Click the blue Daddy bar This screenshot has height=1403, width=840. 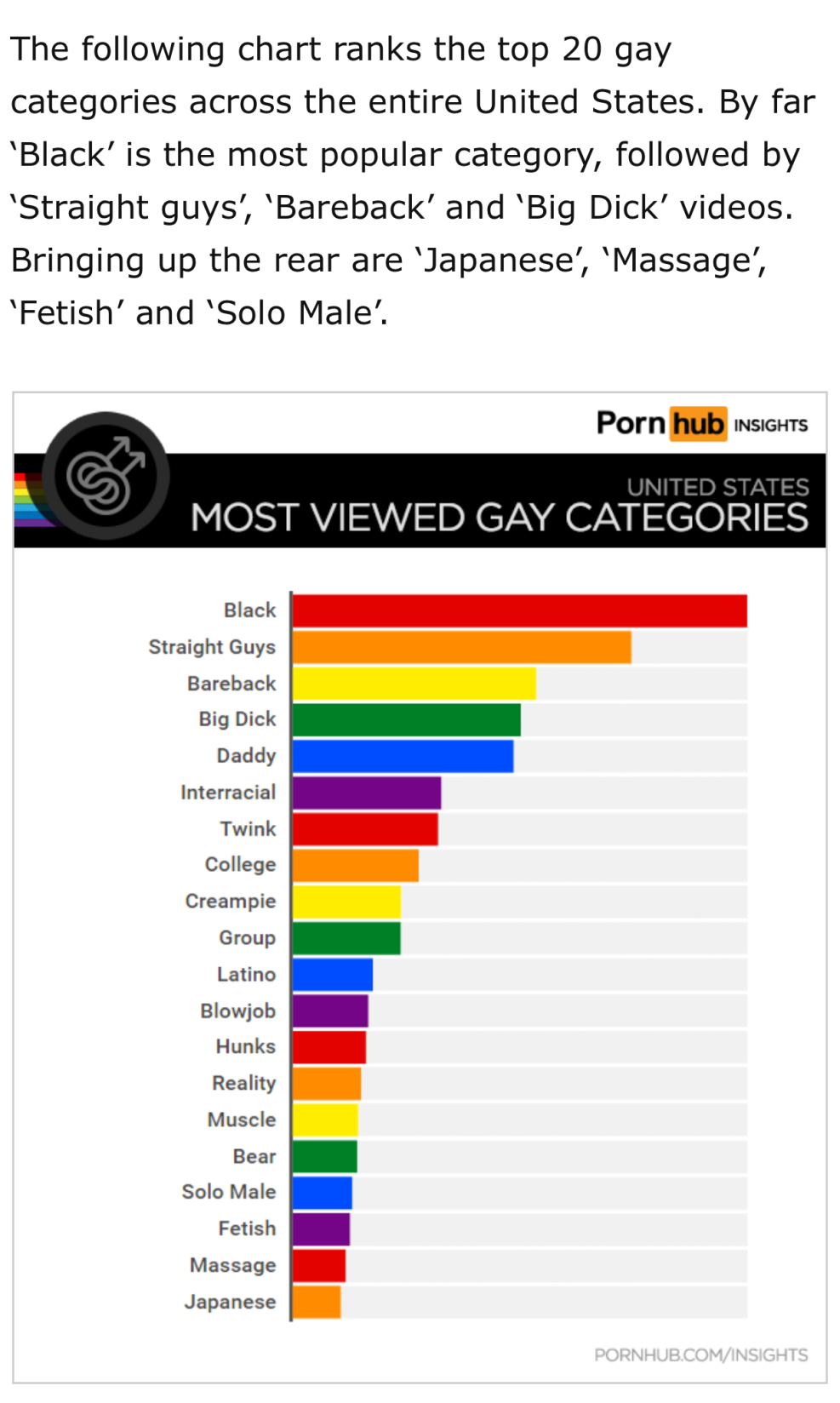tap(403, 756)
